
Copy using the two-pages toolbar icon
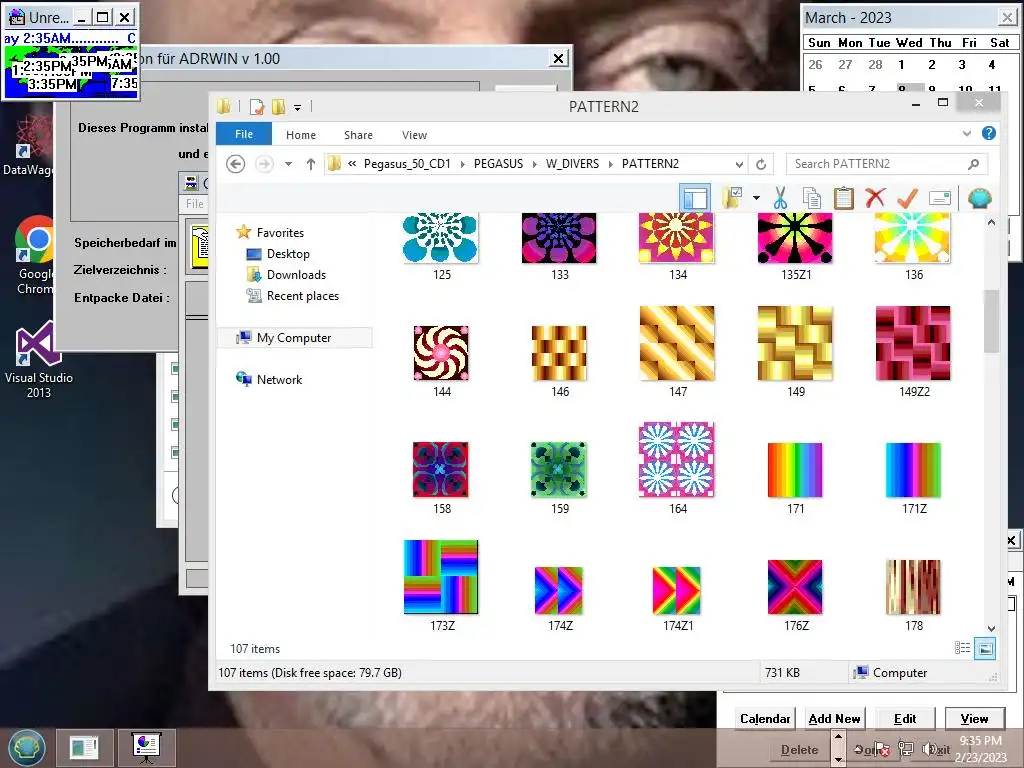812,198
